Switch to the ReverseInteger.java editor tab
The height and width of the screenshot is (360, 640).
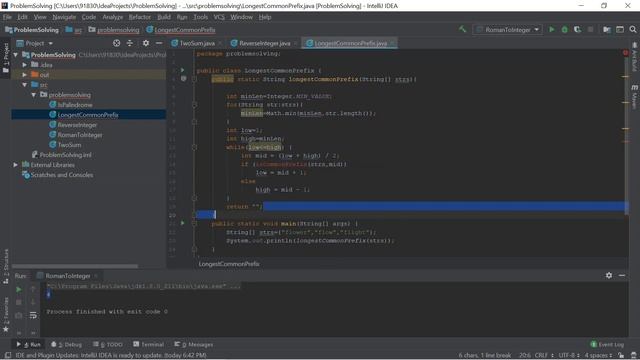click(x=264, y=43)
